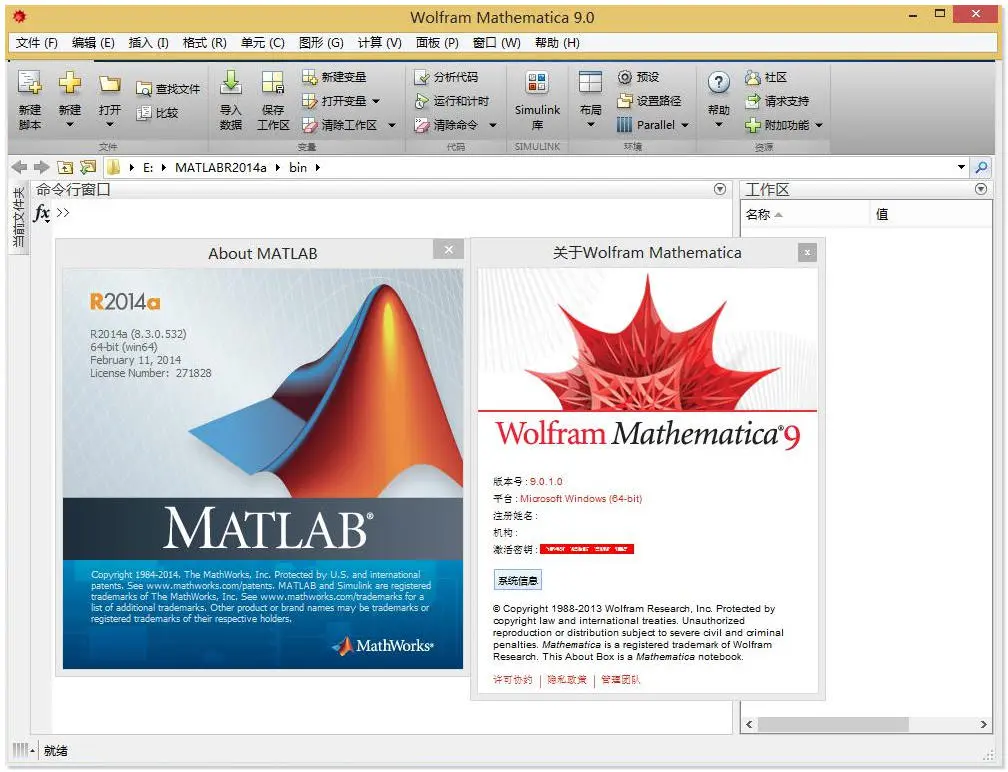Open the 隐私政策 link
Image resolution: width=1008 pixels, height=772 pixels.
567,680
